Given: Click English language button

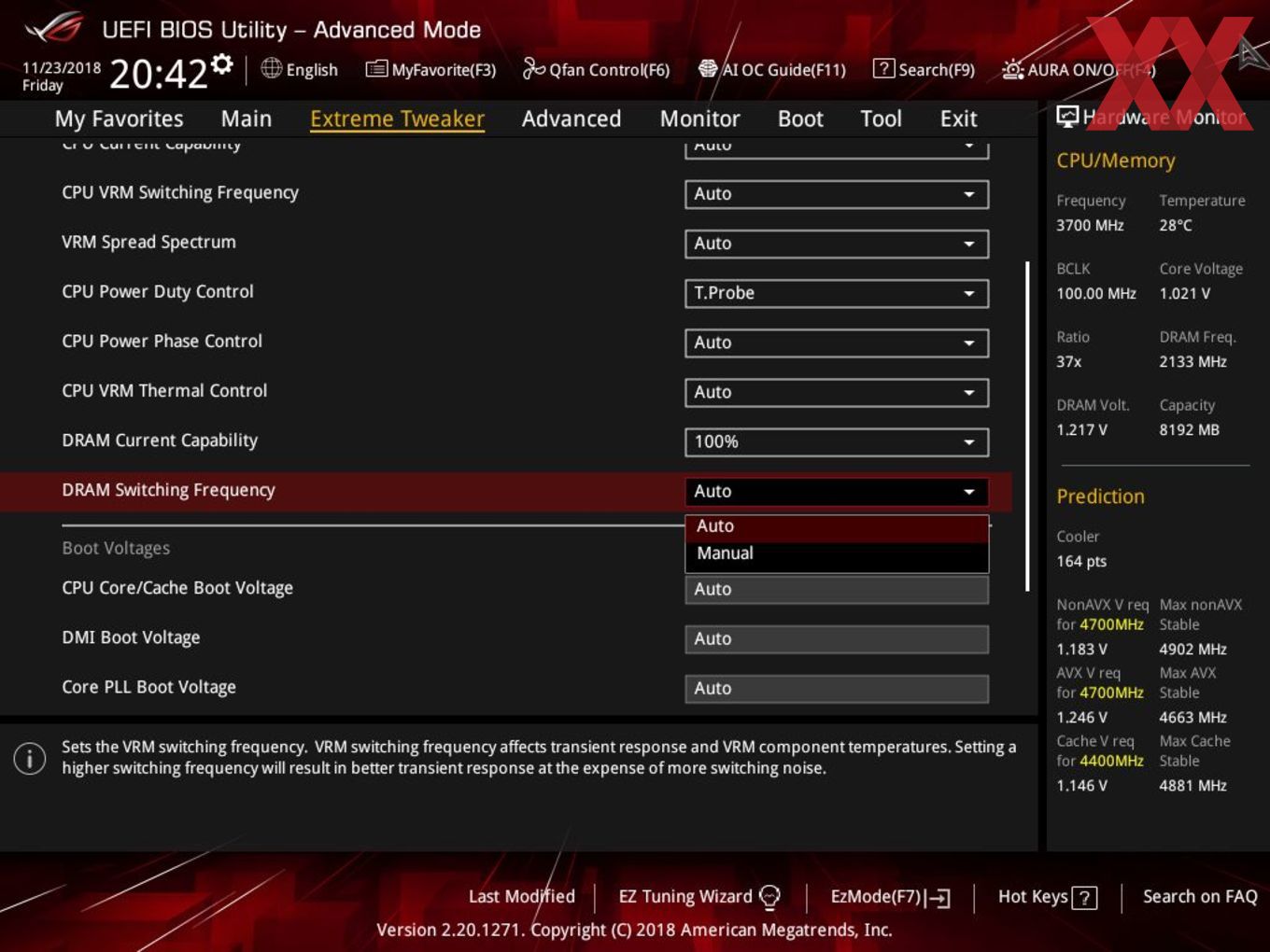Looking at the screenshot, I should pos(312,70).
